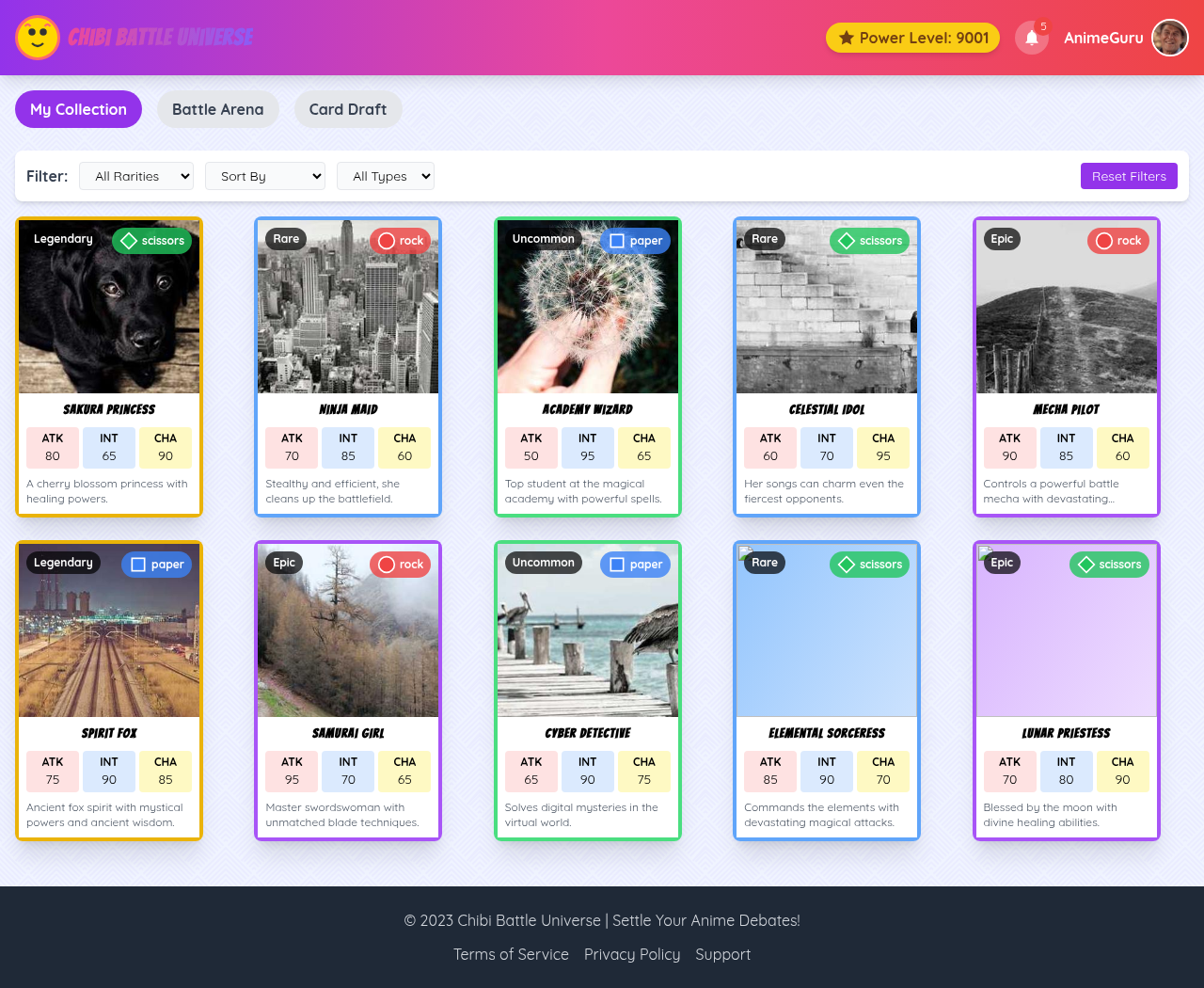The height and width of the screenshot is (988, 1204).
Task: Click the paper type icon on Academy Wizard
Action: (635, 241)
